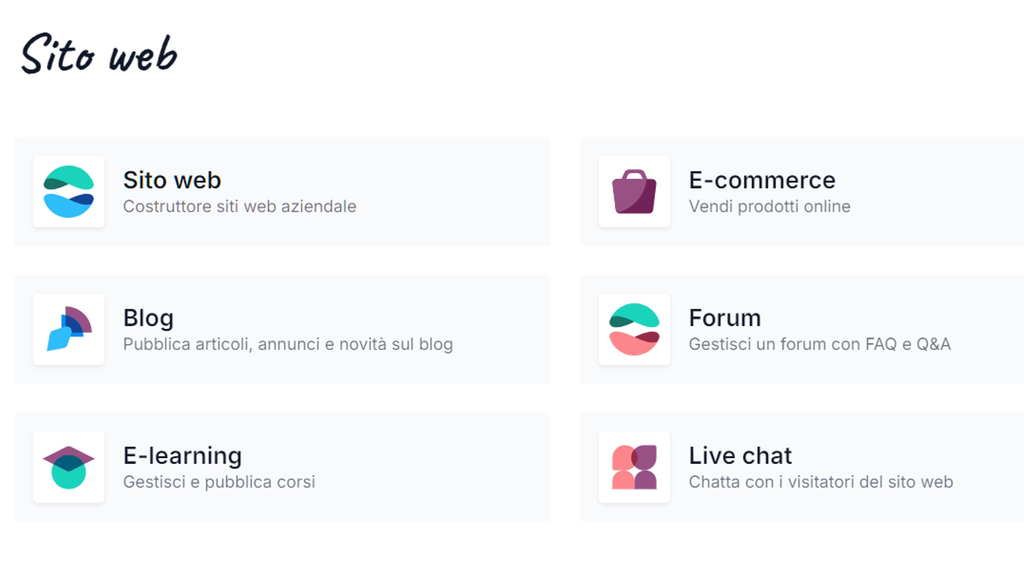Open the E-commerce app title
The width and height of the screenshot is (1024, 571).
762,180
